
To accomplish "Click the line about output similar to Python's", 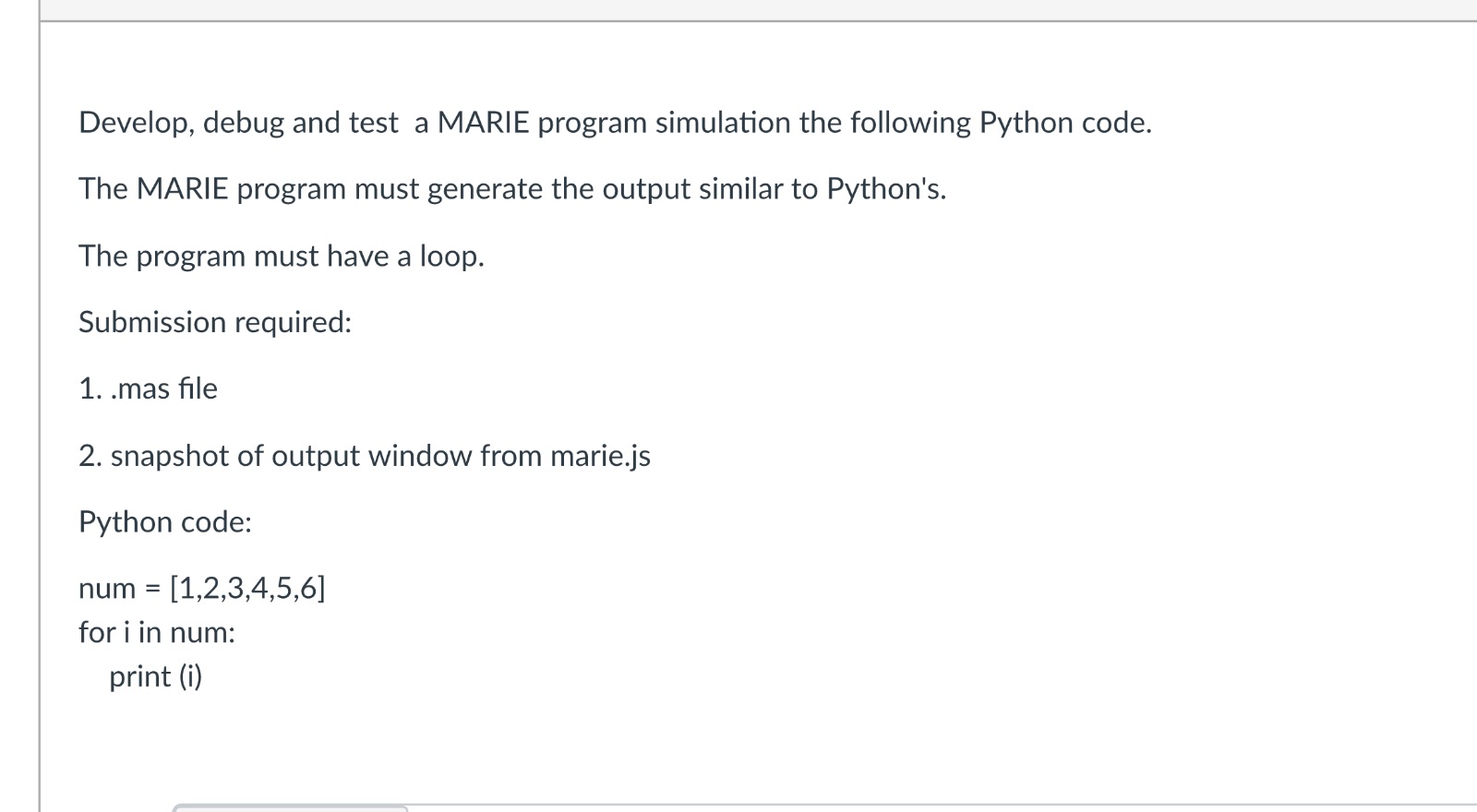I will [x=512, y=189].
